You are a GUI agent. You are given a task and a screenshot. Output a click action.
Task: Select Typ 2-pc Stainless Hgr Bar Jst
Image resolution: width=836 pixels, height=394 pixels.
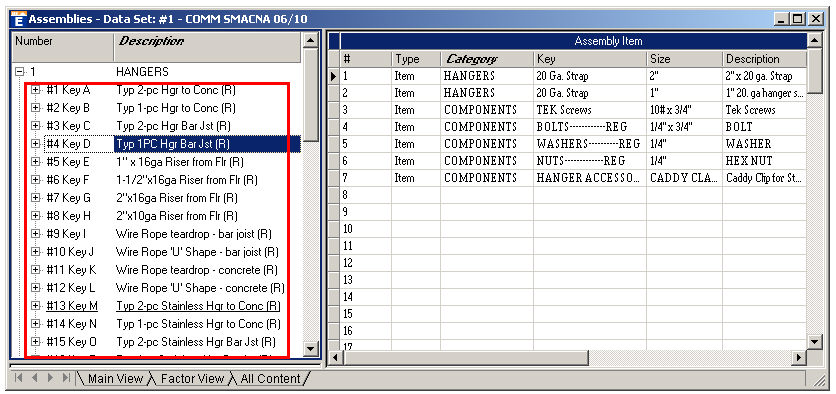click(x=196, y=342)
